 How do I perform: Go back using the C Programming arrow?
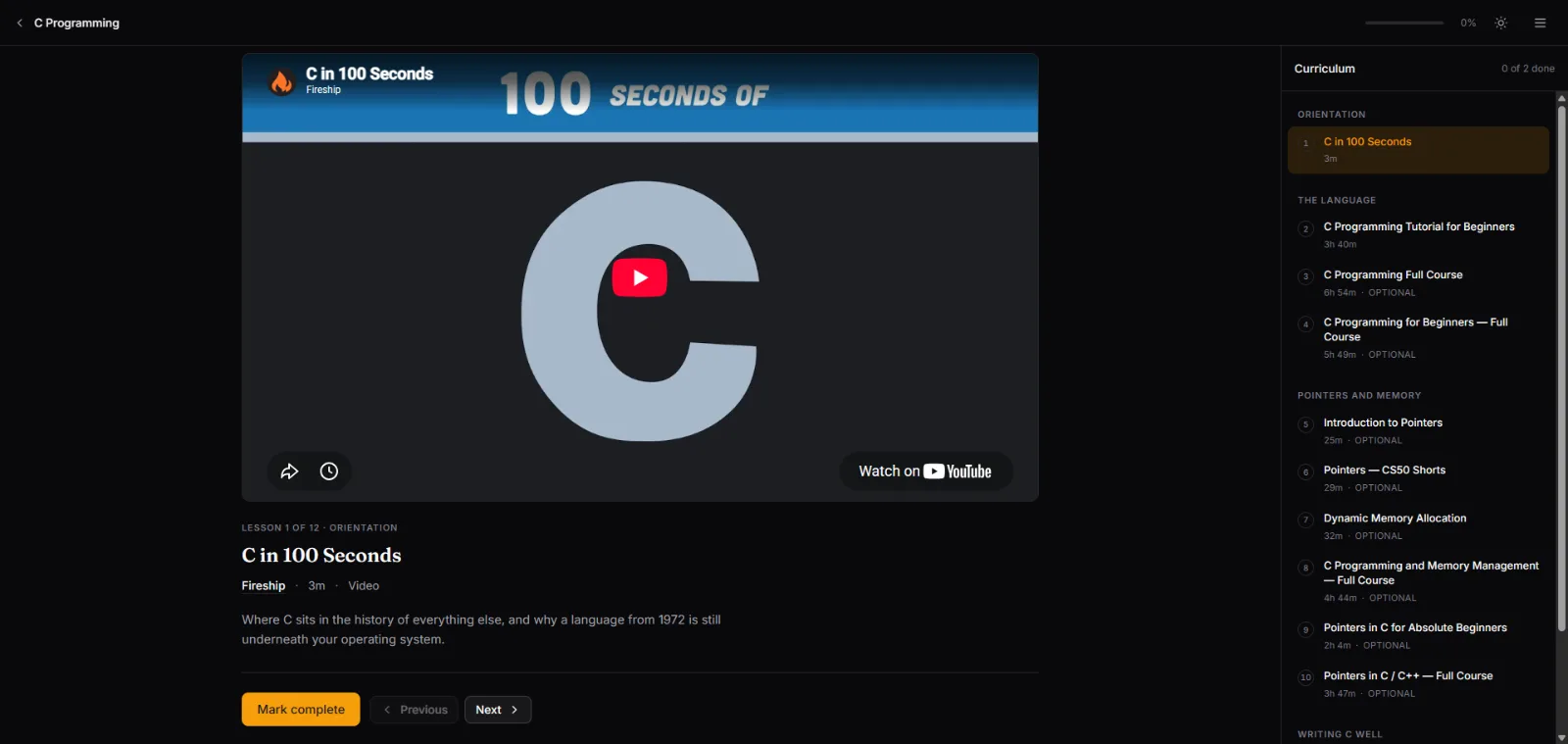coord(20,23)
